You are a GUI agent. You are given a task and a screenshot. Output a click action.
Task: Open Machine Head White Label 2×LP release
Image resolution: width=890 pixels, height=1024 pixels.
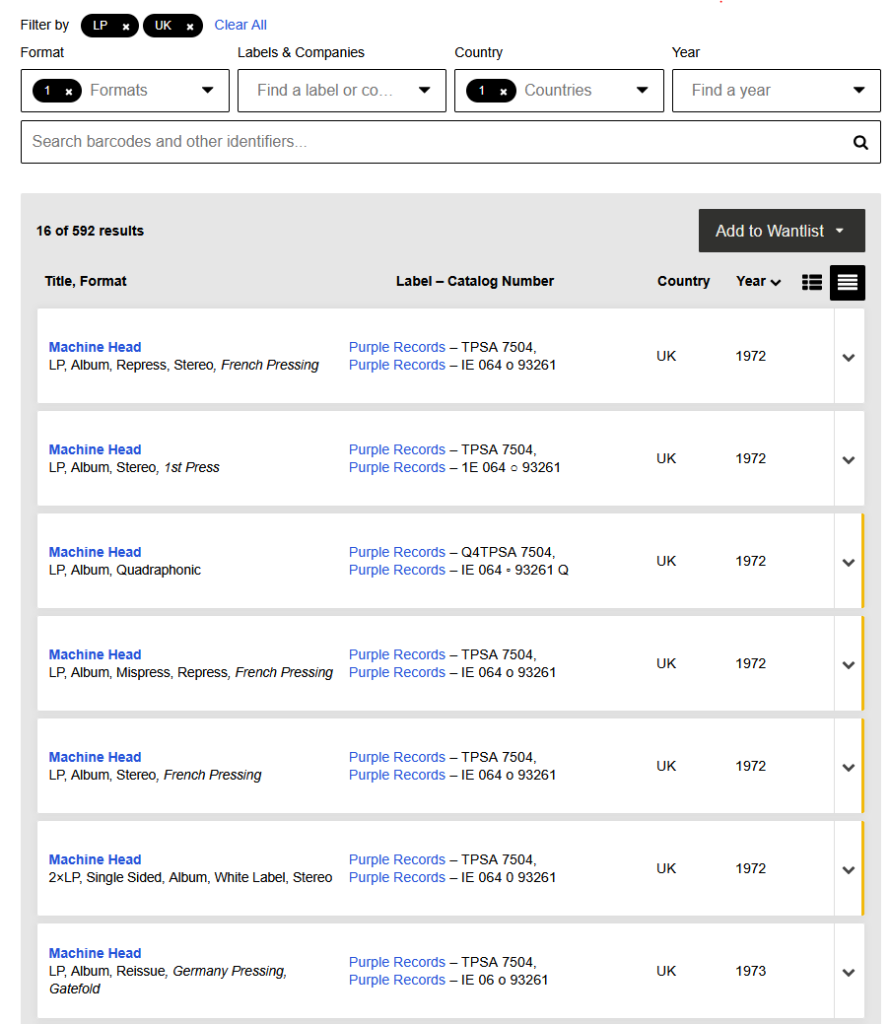95,859
